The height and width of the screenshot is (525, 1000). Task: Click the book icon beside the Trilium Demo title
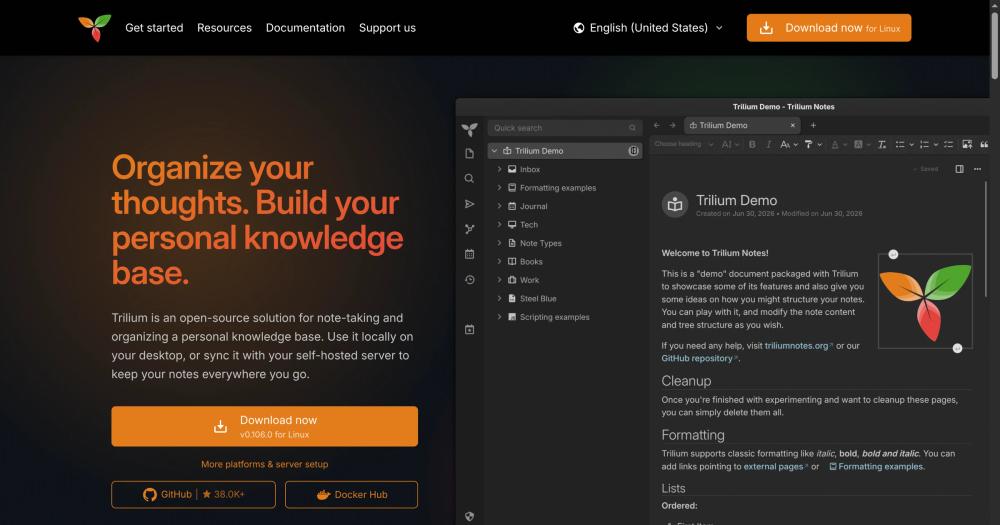[x=675, y=205]
